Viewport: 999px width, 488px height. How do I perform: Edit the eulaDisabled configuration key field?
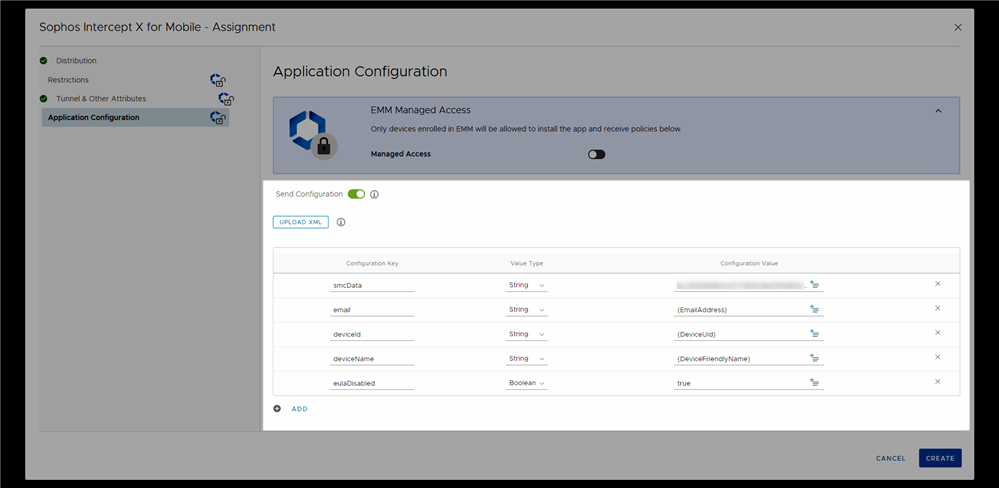pyautogui.click(x=372, y=383)
